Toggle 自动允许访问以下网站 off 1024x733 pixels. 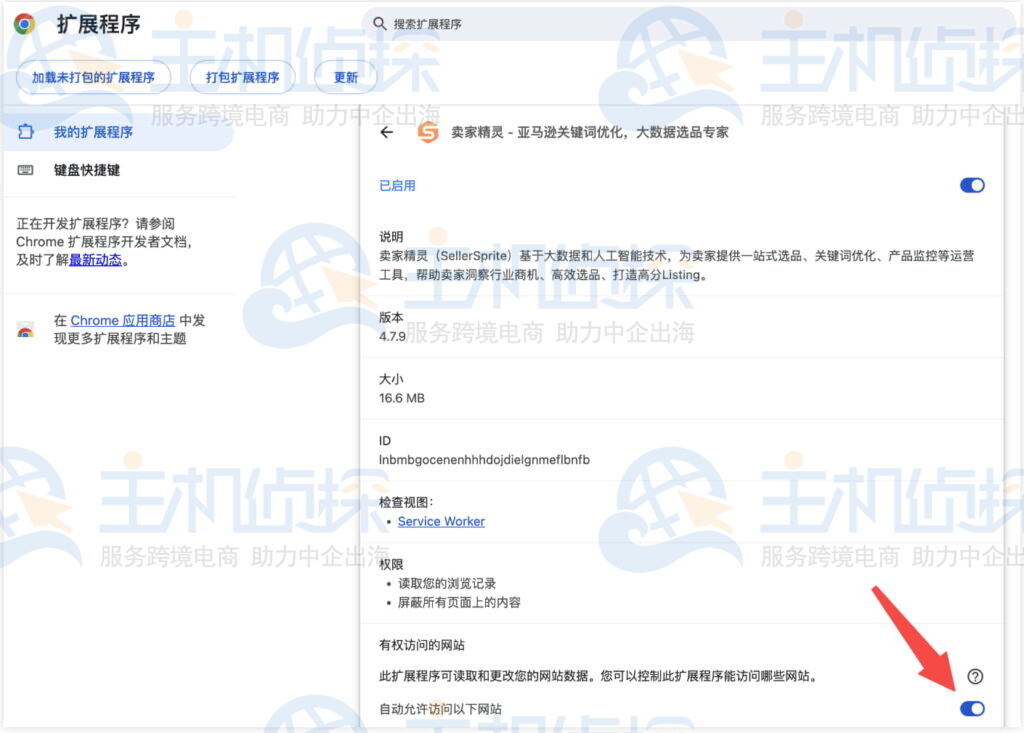point(971,708)
